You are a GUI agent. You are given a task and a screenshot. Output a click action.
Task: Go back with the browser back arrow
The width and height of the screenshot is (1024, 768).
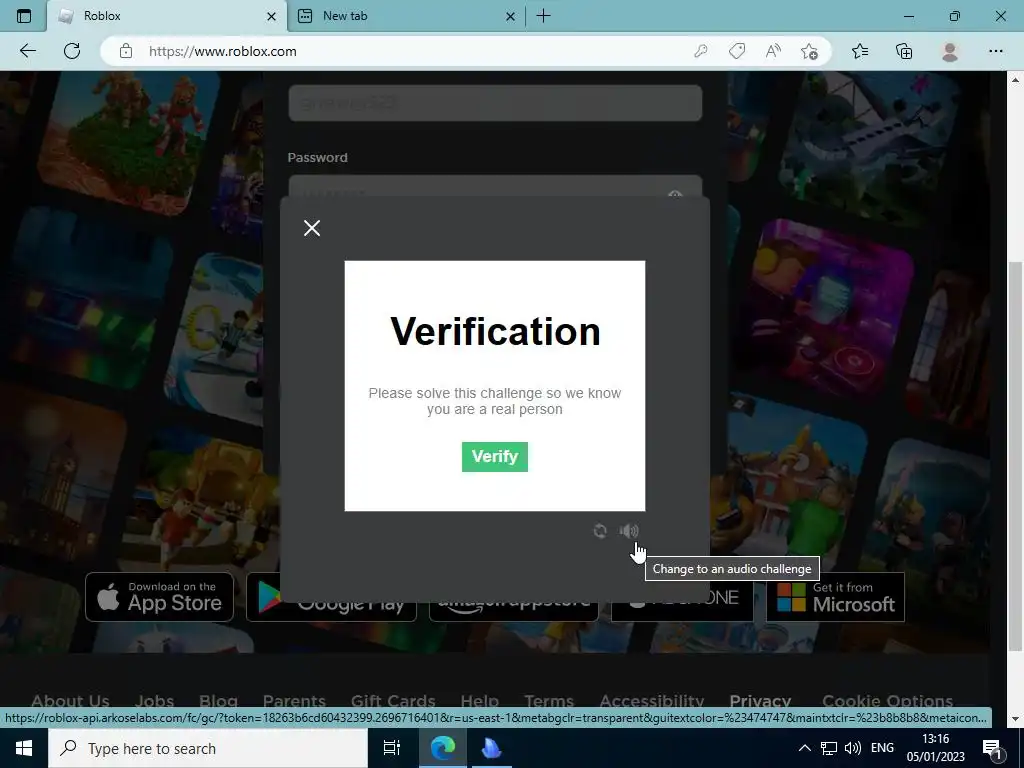27,51
